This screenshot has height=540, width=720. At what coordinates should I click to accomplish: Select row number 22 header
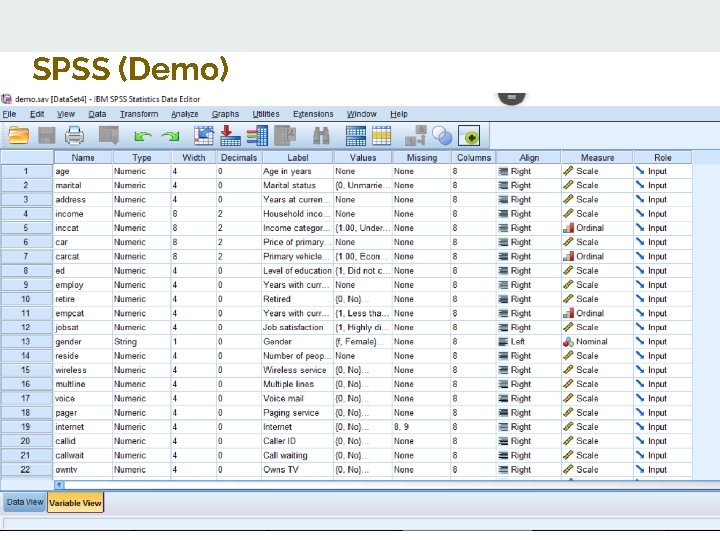(x=26, y=469)
